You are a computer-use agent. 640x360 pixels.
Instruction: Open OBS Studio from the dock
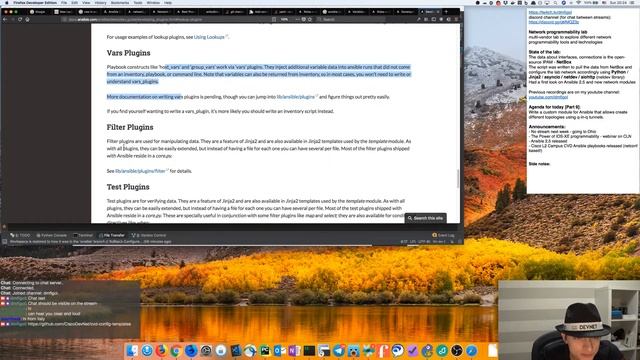point(457,350)
